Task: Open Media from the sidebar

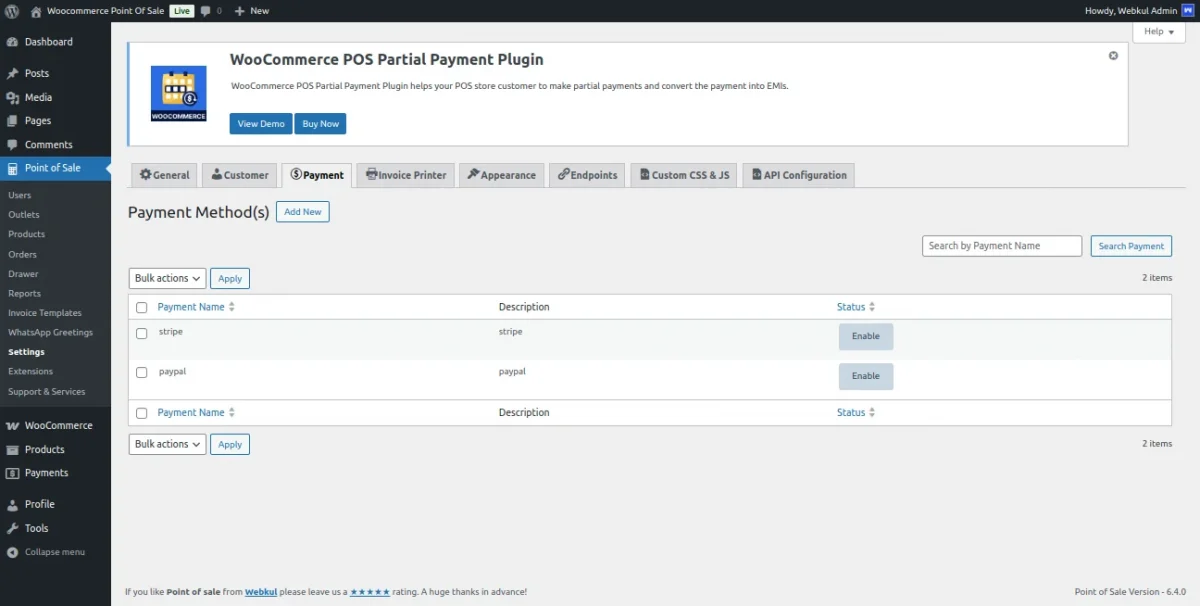Action: (x=38, y=97)
